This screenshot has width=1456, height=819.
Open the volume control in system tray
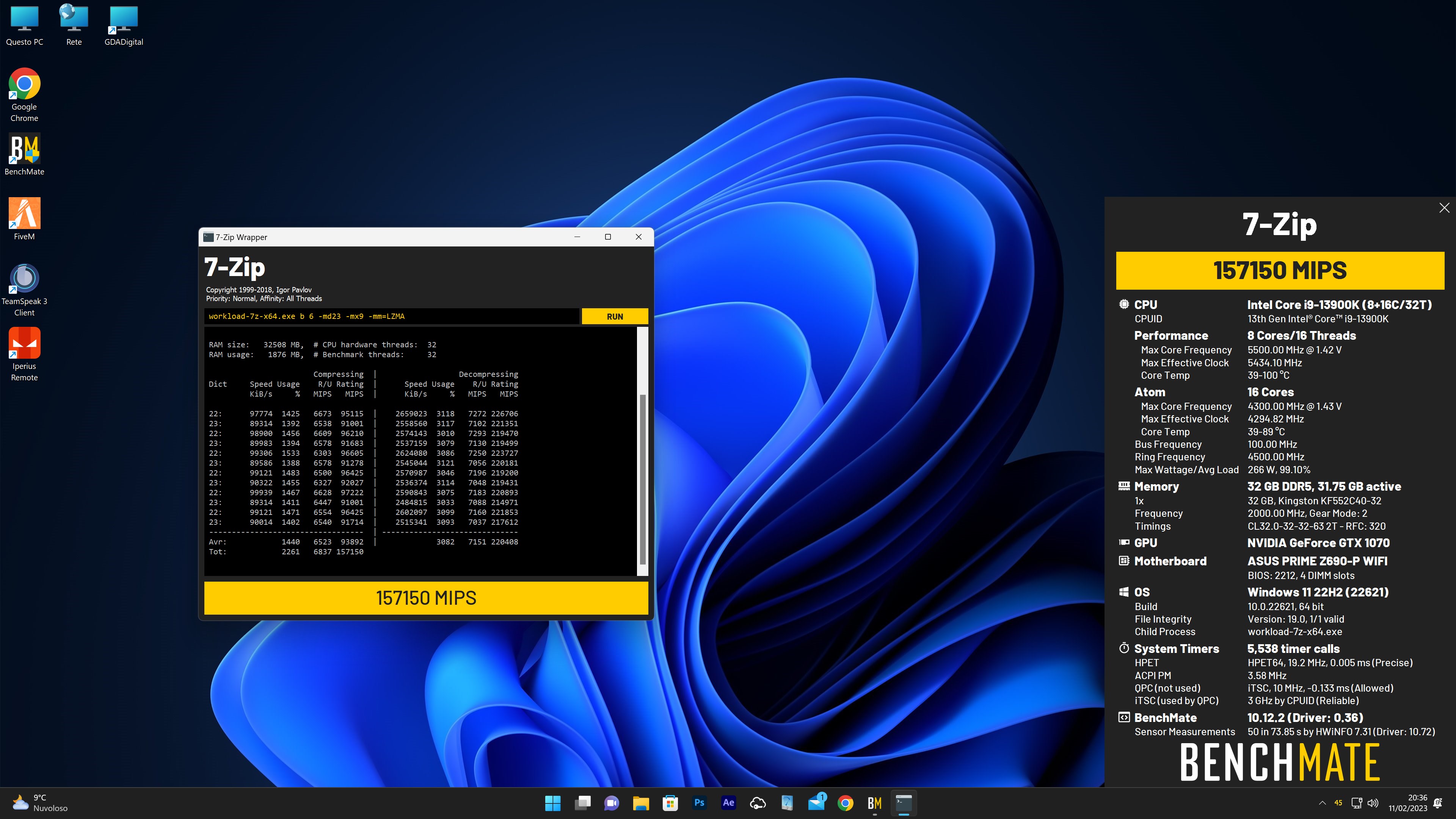pos(1372,803)
